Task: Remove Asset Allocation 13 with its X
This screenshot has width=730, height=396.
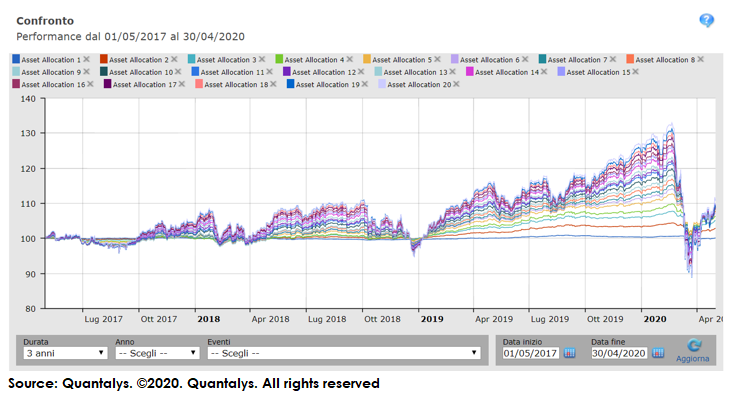Action: (x=453, y=72)
